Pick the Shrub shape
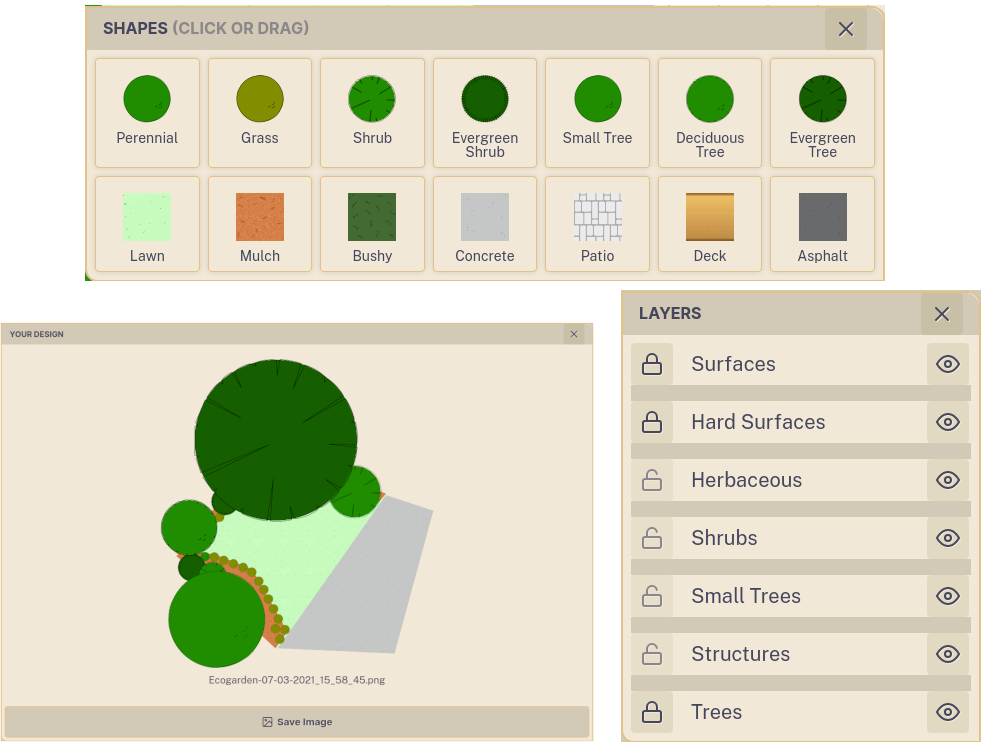The width and height of the screenshot is (981, 742). (x=372, y=112)
